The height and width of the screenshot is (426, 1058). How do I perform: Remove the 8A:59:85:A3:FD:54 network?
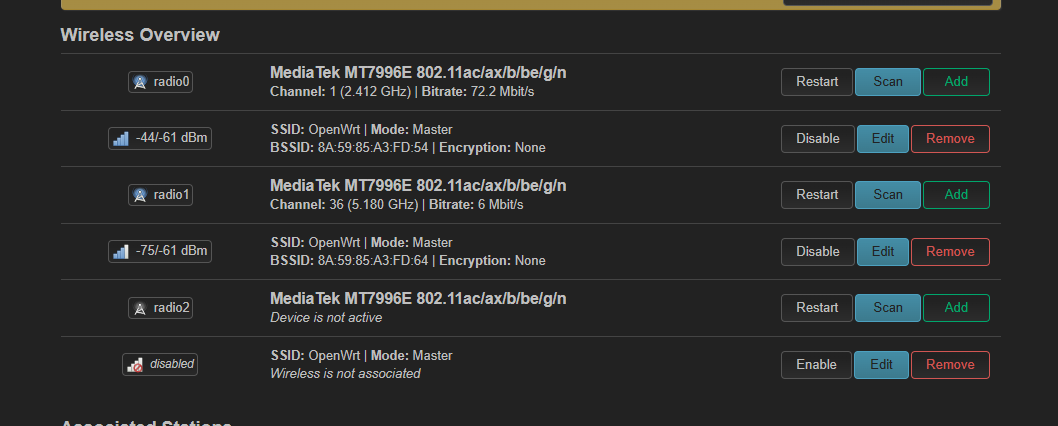[950, 138]
